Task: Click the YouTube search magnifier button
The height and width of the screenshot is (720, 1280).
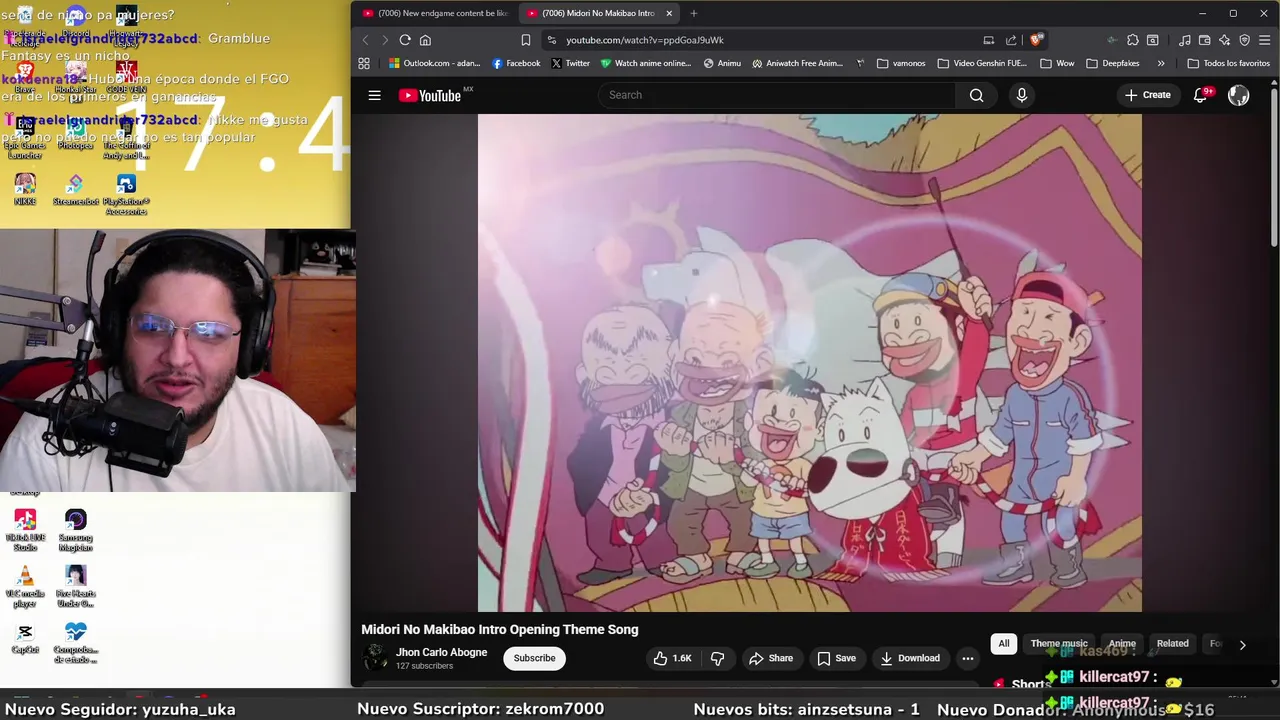Action: tap(976, 95)
